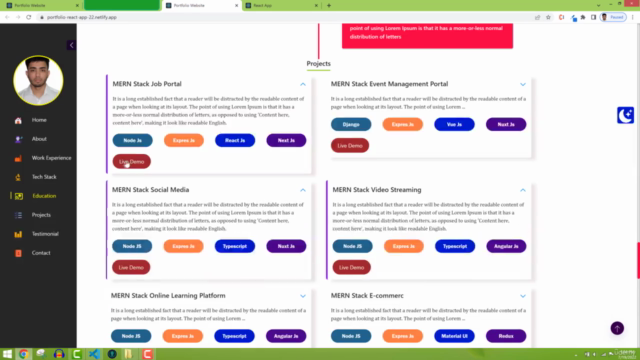
Task: Click Typescript tag in Social Media card
Action: pyautogui.click(x=235, y=246)
